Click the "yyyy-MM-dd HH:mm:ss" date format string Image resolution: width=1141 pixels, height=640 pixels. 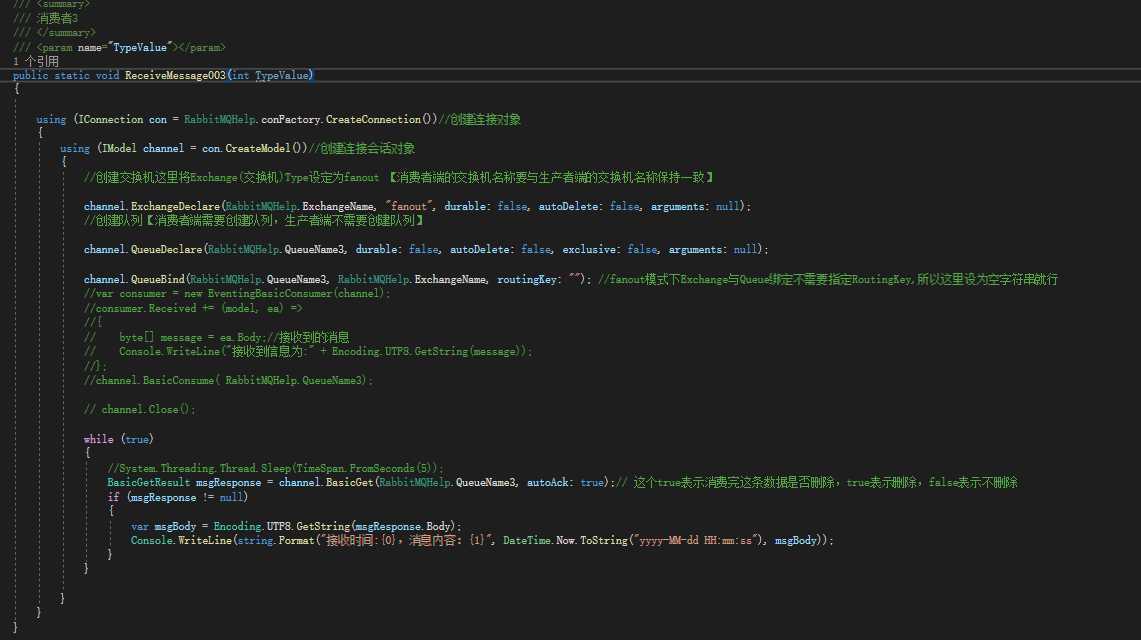(x=695, y=540)
